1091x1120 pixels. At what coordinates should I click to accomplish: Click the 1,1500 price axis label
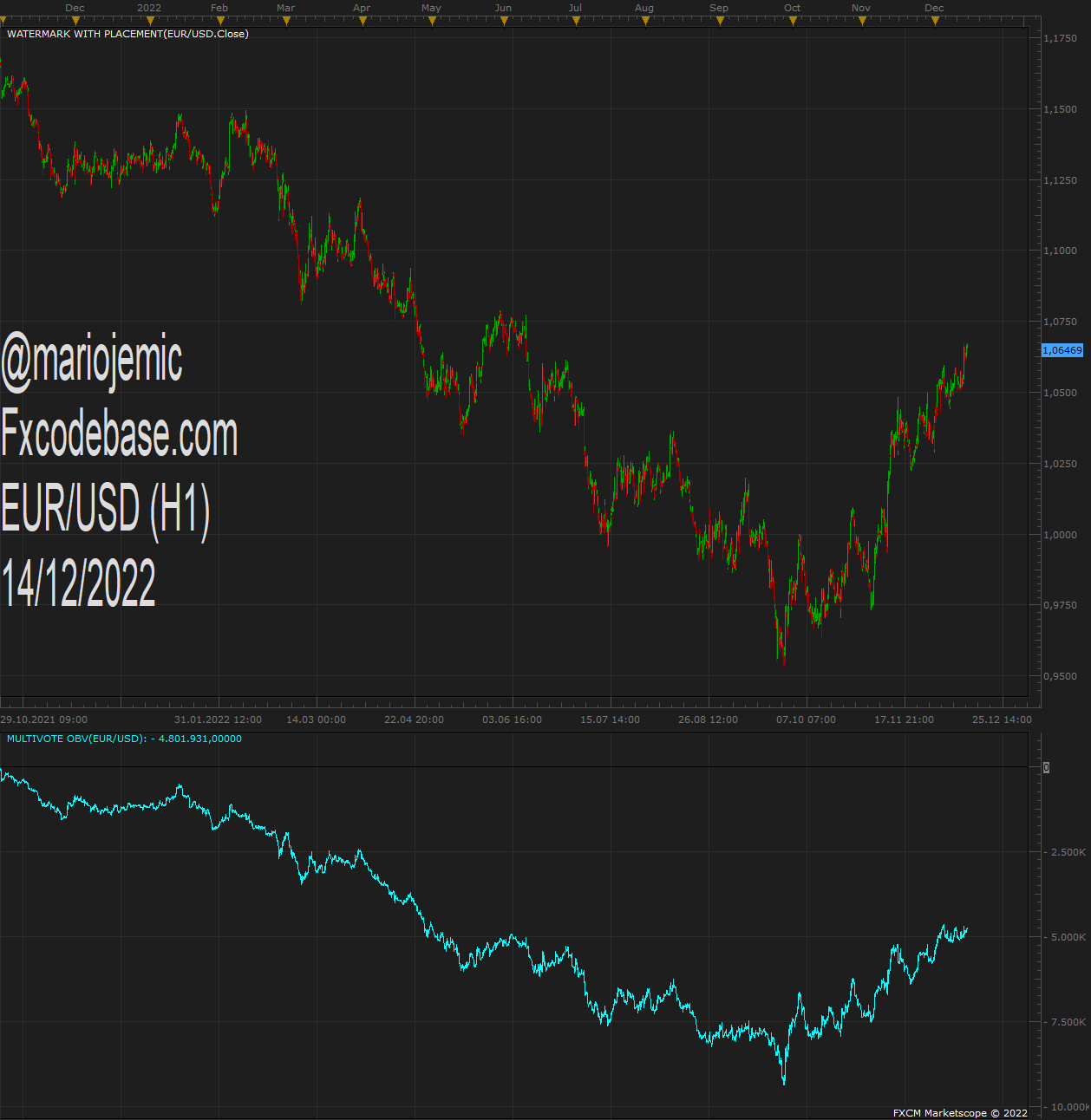pos(1060,109)
